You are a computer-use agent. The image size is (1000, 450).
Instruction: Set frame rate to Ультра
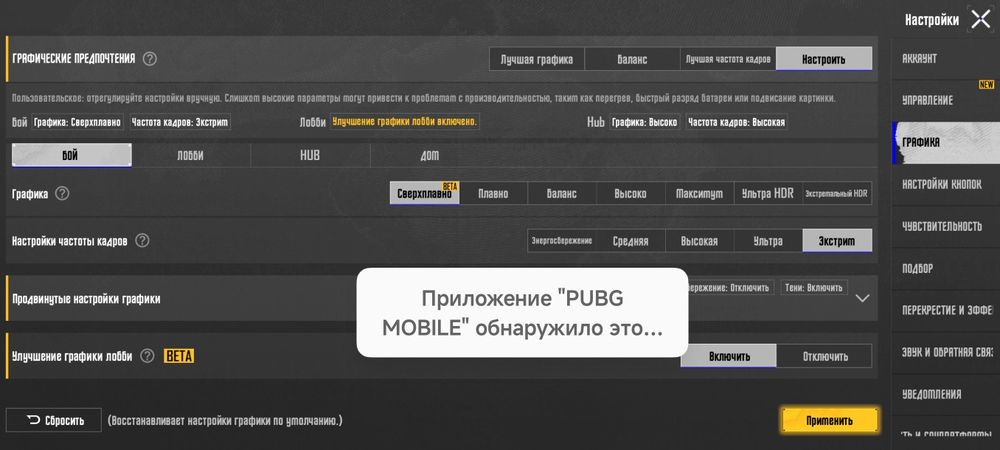[768, 241]
